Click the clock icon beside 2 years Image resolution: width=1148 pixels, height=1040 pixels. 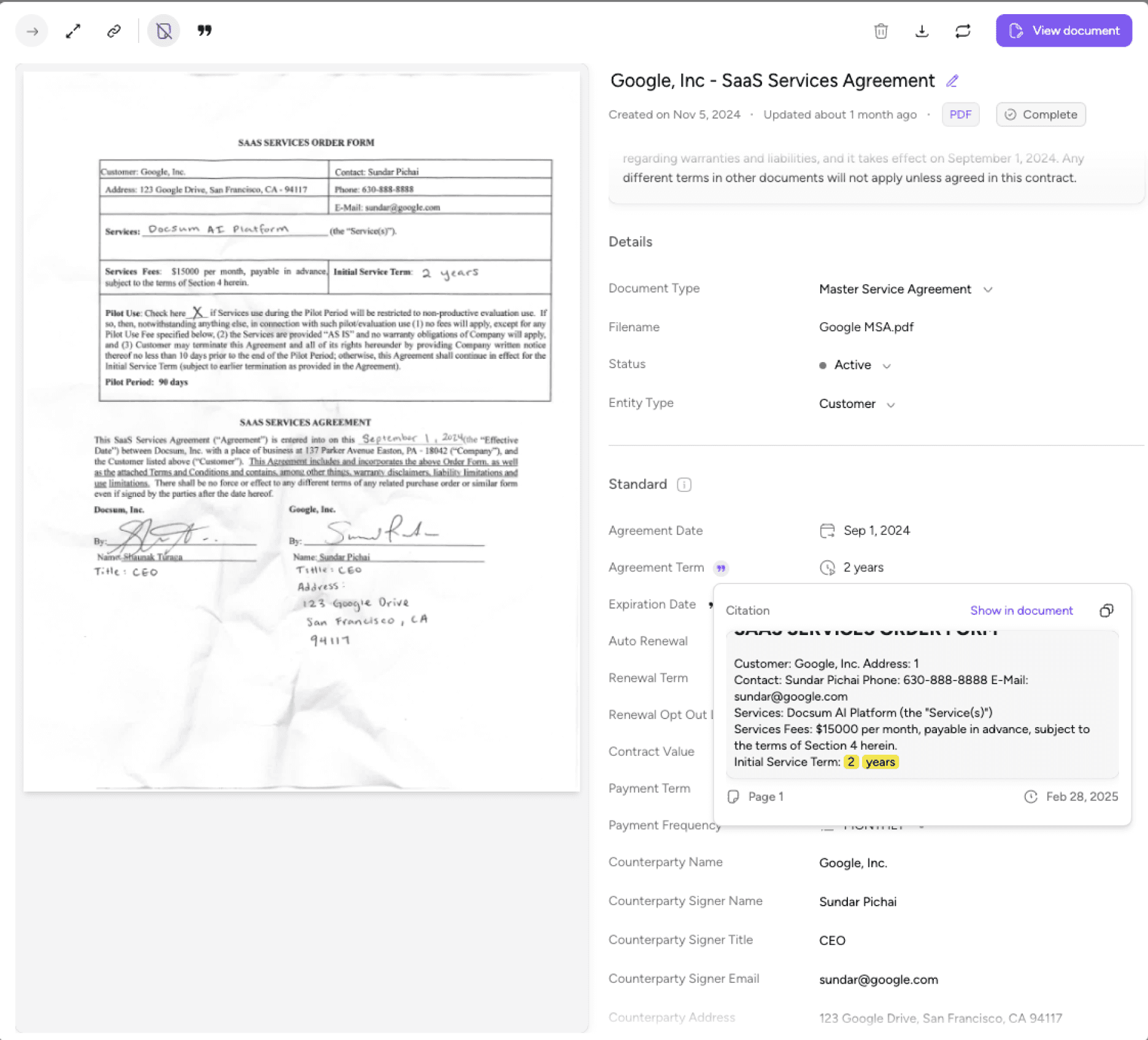point(827,568)
